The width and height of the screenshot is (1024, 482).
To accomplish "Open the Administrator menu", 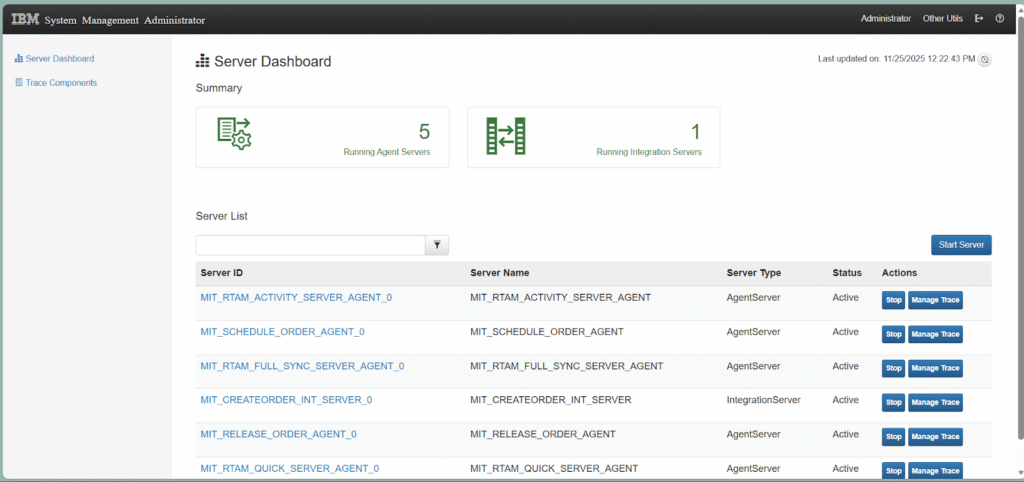I will click(885, 19).
